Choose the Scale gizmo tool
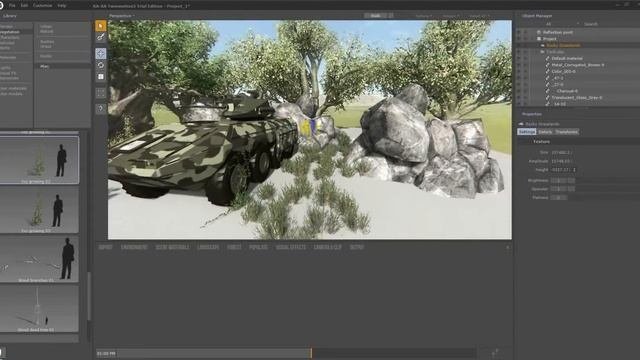This screenshot has width=640, height=360. (x=100, y=76)
